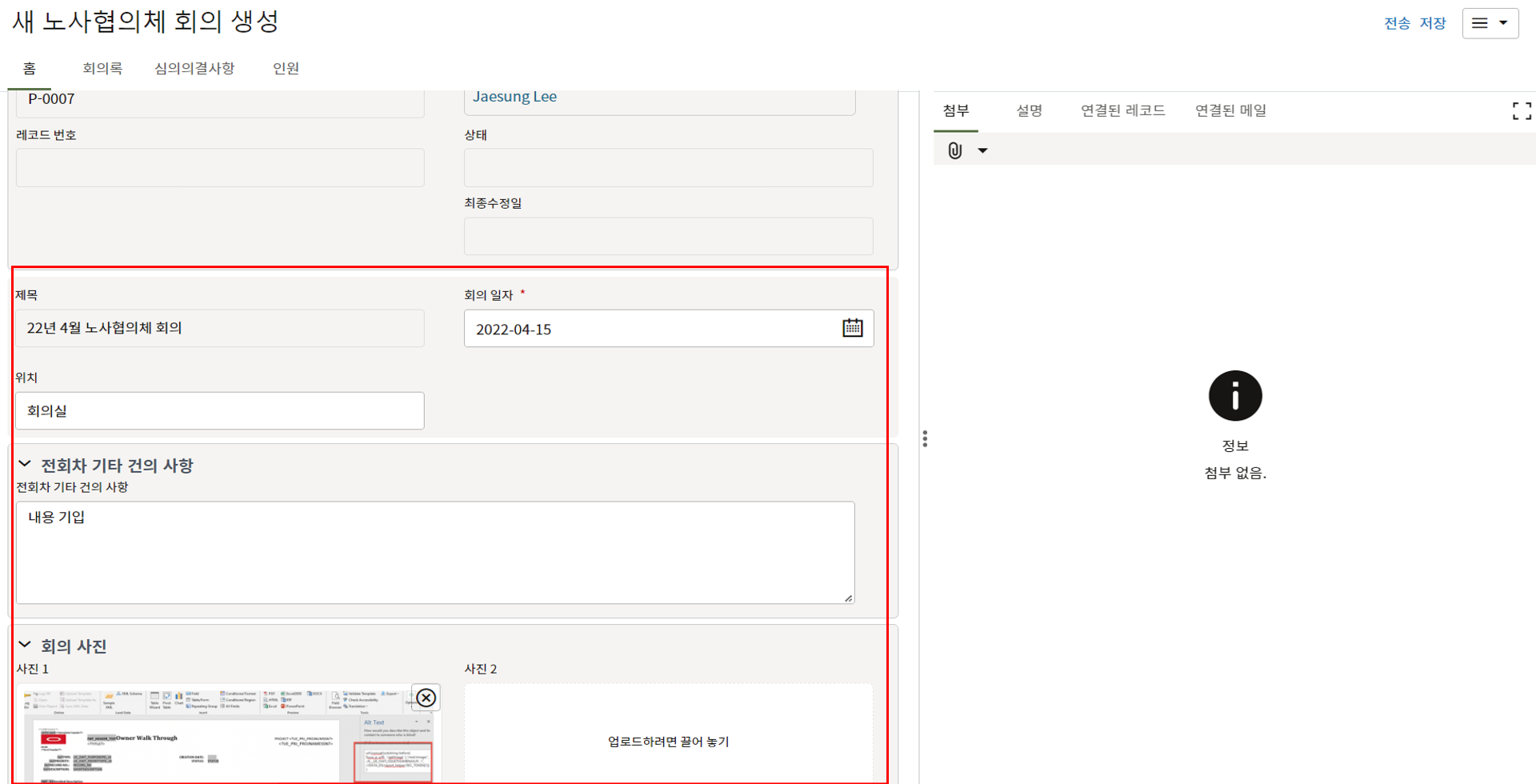
Task: Show the 연결된 메일 tab
Action: tap(1230, 110)
